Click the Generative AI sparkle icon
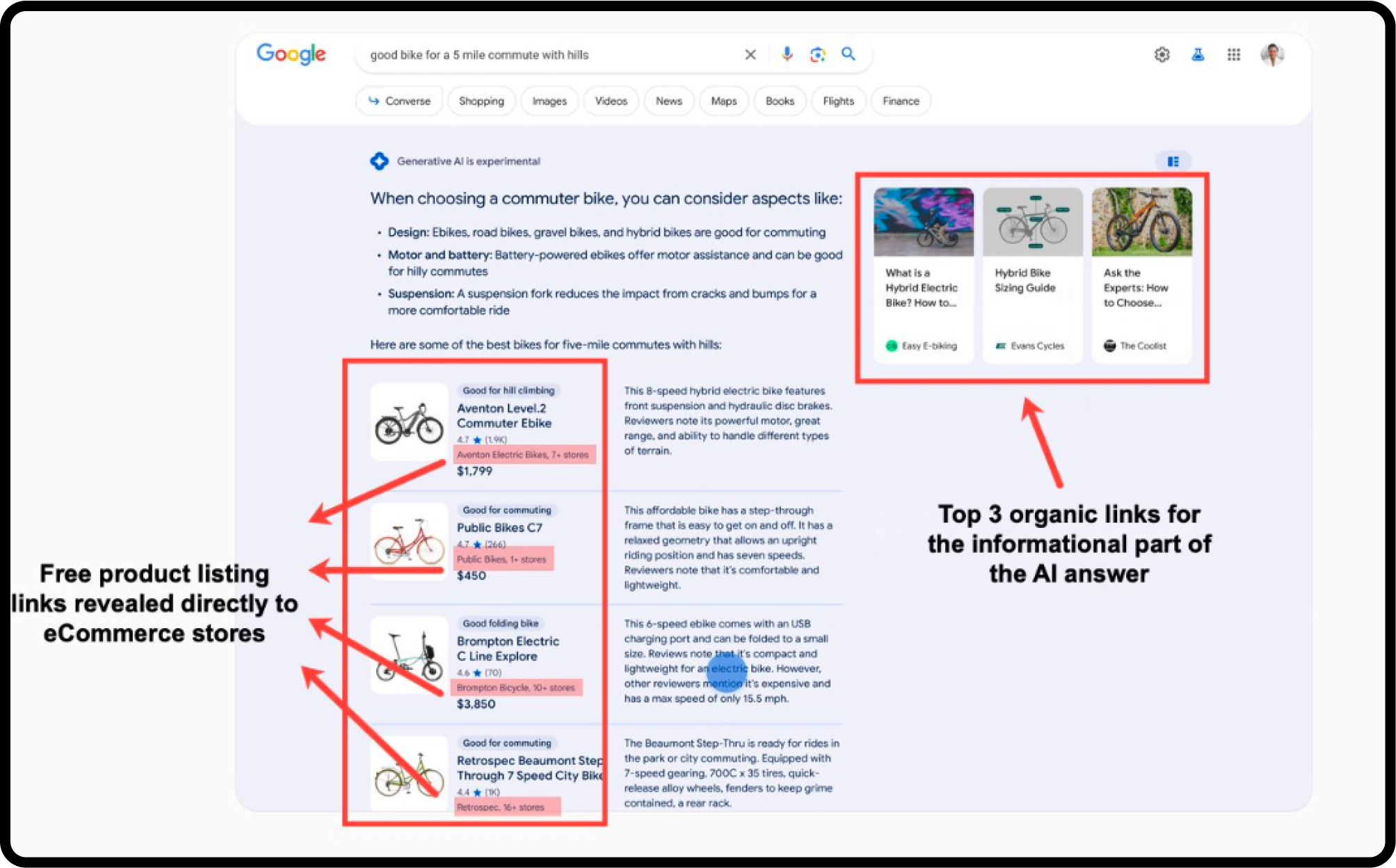The height and width of the screenshot is (868, 1396). click(380, 160)
